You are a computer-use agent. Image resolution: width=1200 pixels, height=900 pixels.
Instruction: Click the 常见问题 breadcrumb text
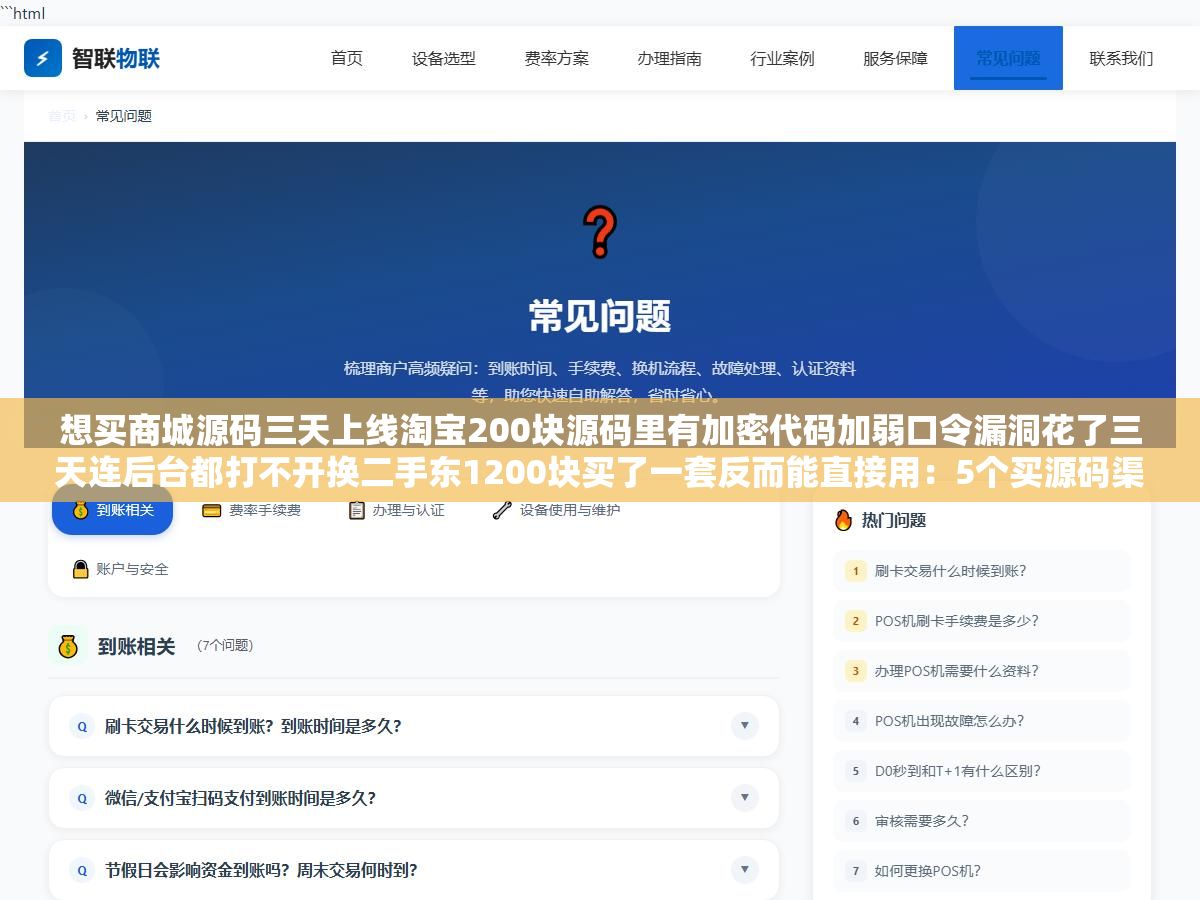(x=124, y=116)
